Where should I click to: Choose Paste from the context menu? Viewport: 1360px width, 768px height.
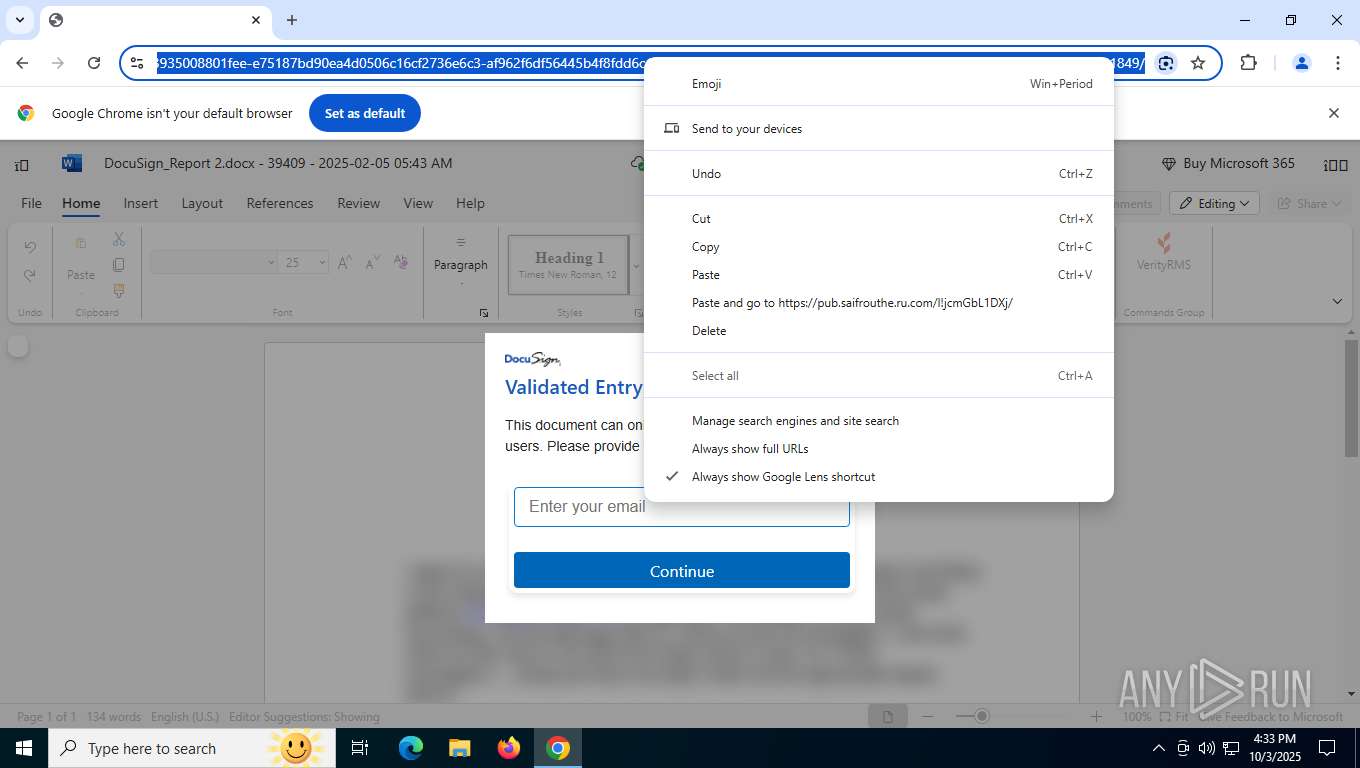click(879, 275)
